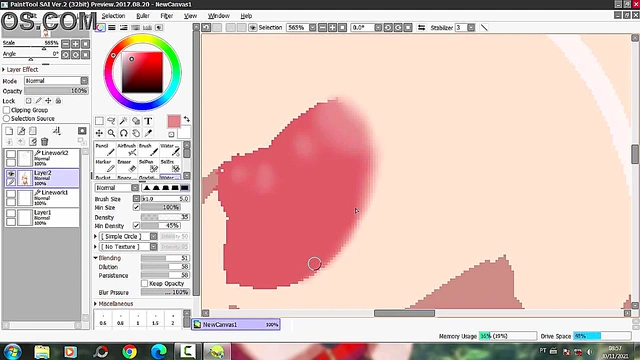Open the Selection menu
Screen dimensions: 640x360
coord(113,16)
